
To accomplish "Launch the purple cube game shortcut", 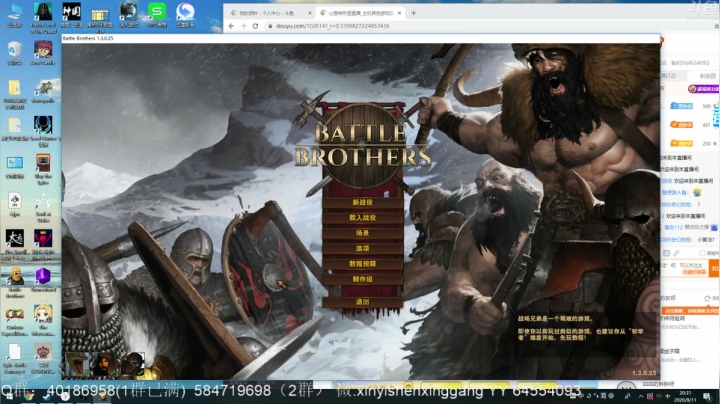I will coord(43,280).
